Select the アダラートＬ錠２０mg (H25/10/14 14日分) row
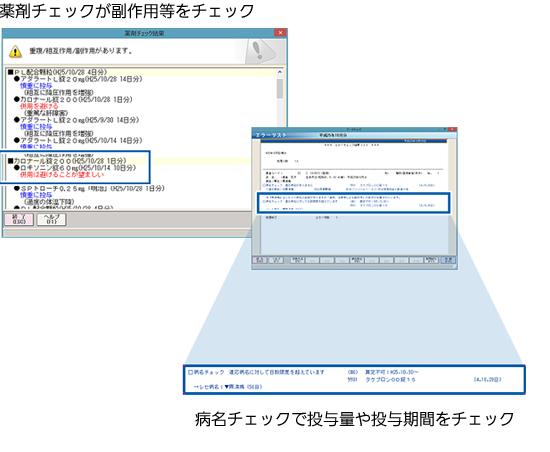550x452 pixels. pos(78,141)
